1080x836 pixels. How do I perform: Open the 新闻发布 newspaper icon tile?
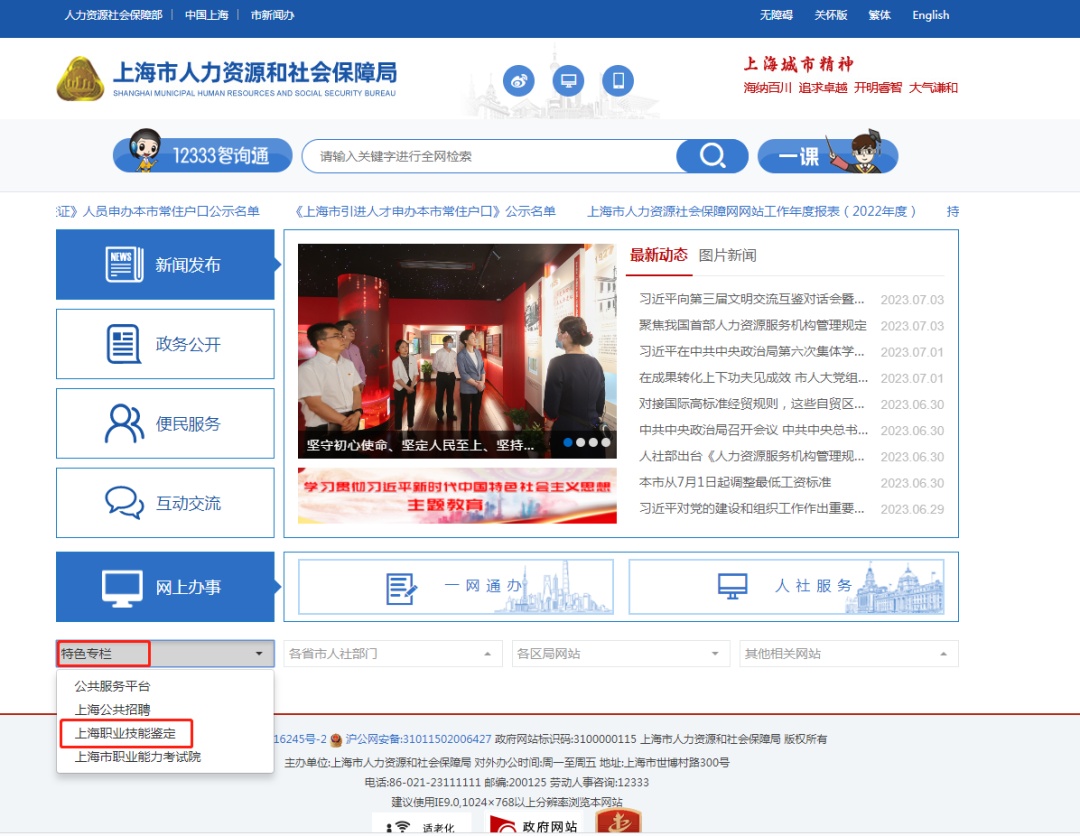[165, 265]
